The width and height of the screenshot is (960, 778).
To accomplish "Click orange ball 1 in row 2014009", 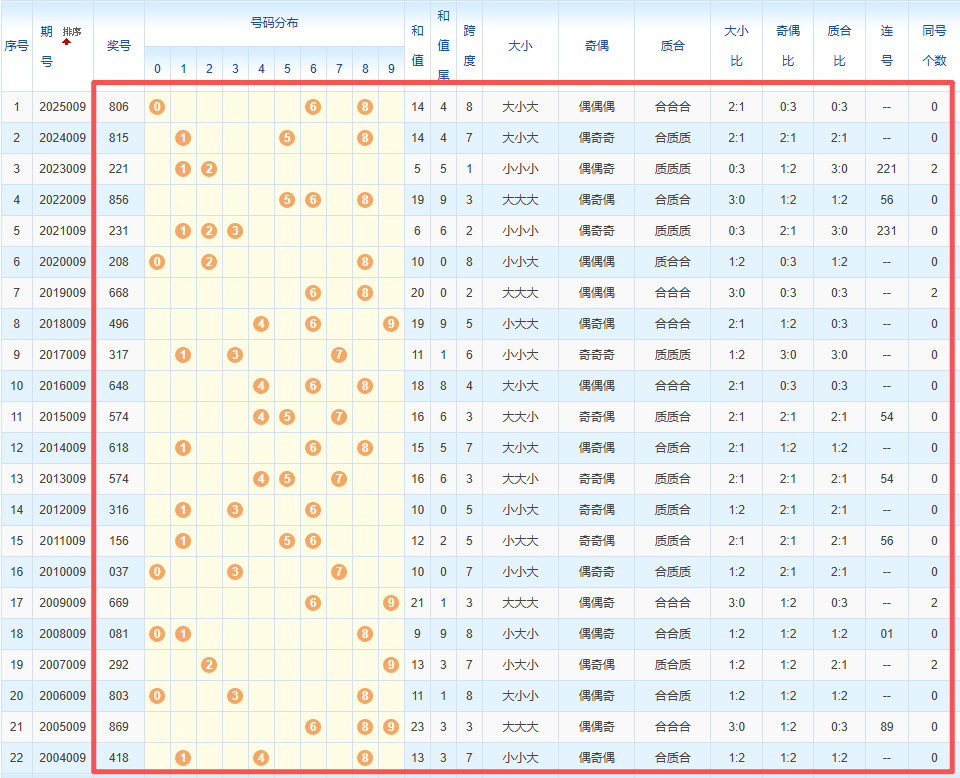I will [x=183, y=448].
